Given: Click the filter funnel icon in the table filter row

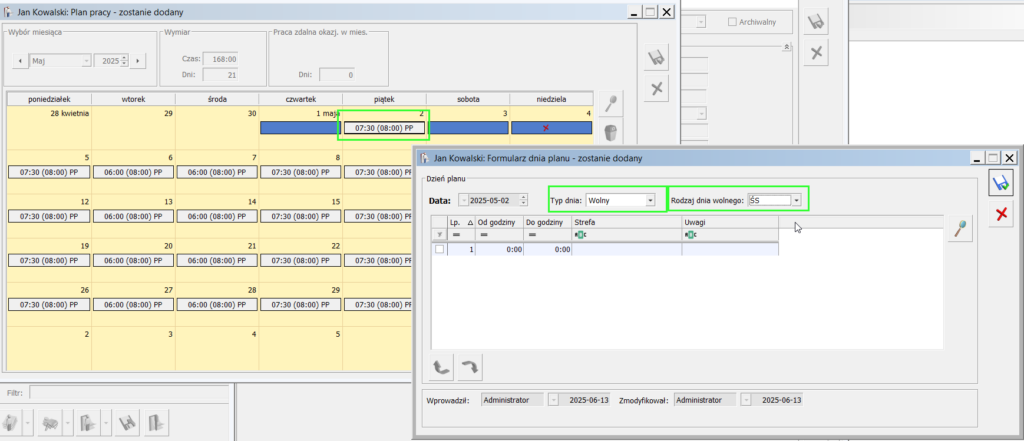Looking at the screenshot, I should click(439, 235).
